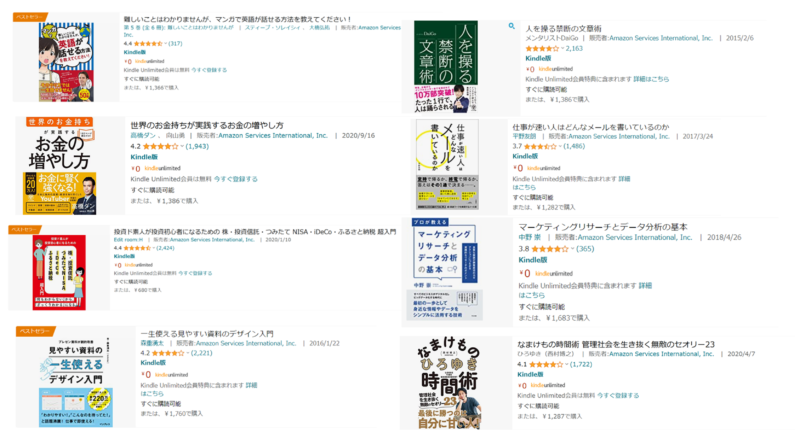Viewport: 800px width, 444px height.
Task: Click the author link 森重湧太
Action: pyautogui.click(x=152, y=343)
